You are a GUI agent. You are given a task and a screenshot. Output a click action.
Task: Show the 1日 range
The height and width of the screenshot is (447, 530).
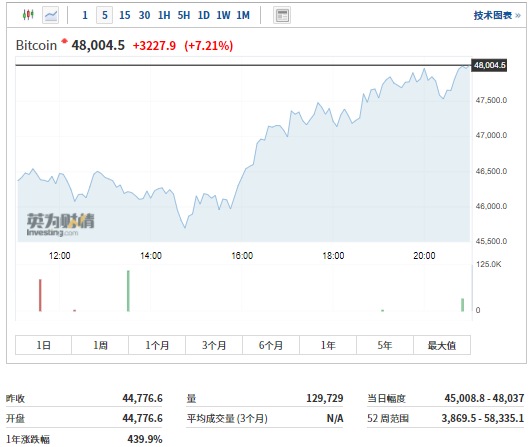(44, 345)
